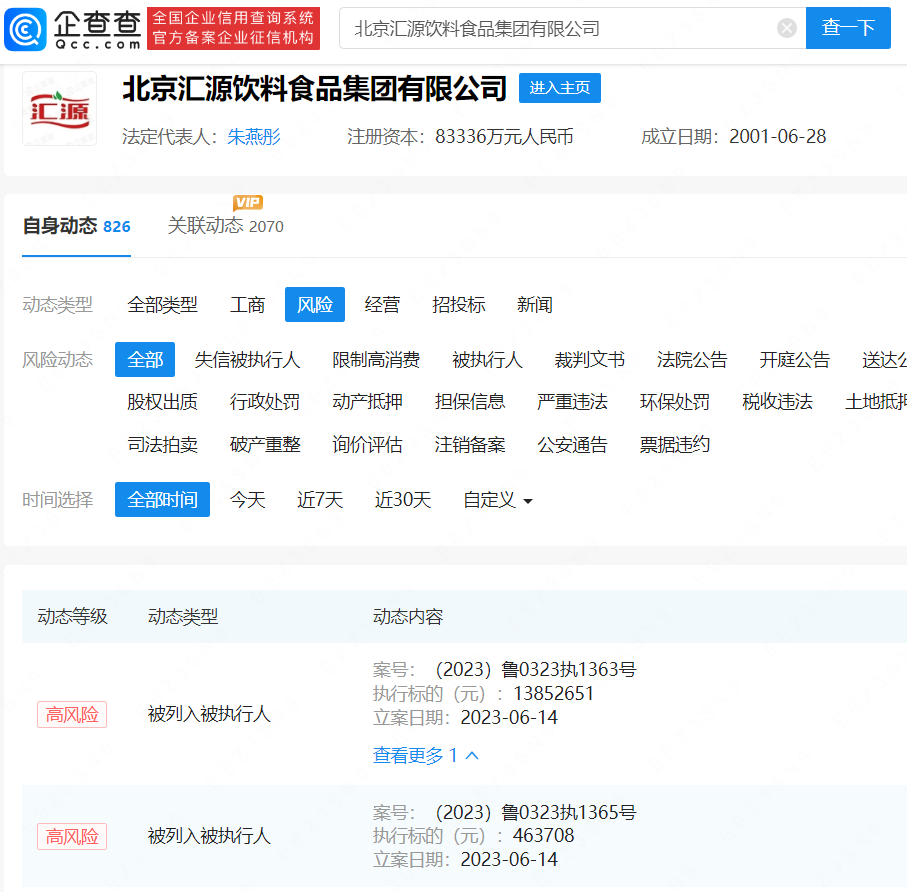Click execution amount 463708
Screen dimensions: 907x892
(544, 835)
